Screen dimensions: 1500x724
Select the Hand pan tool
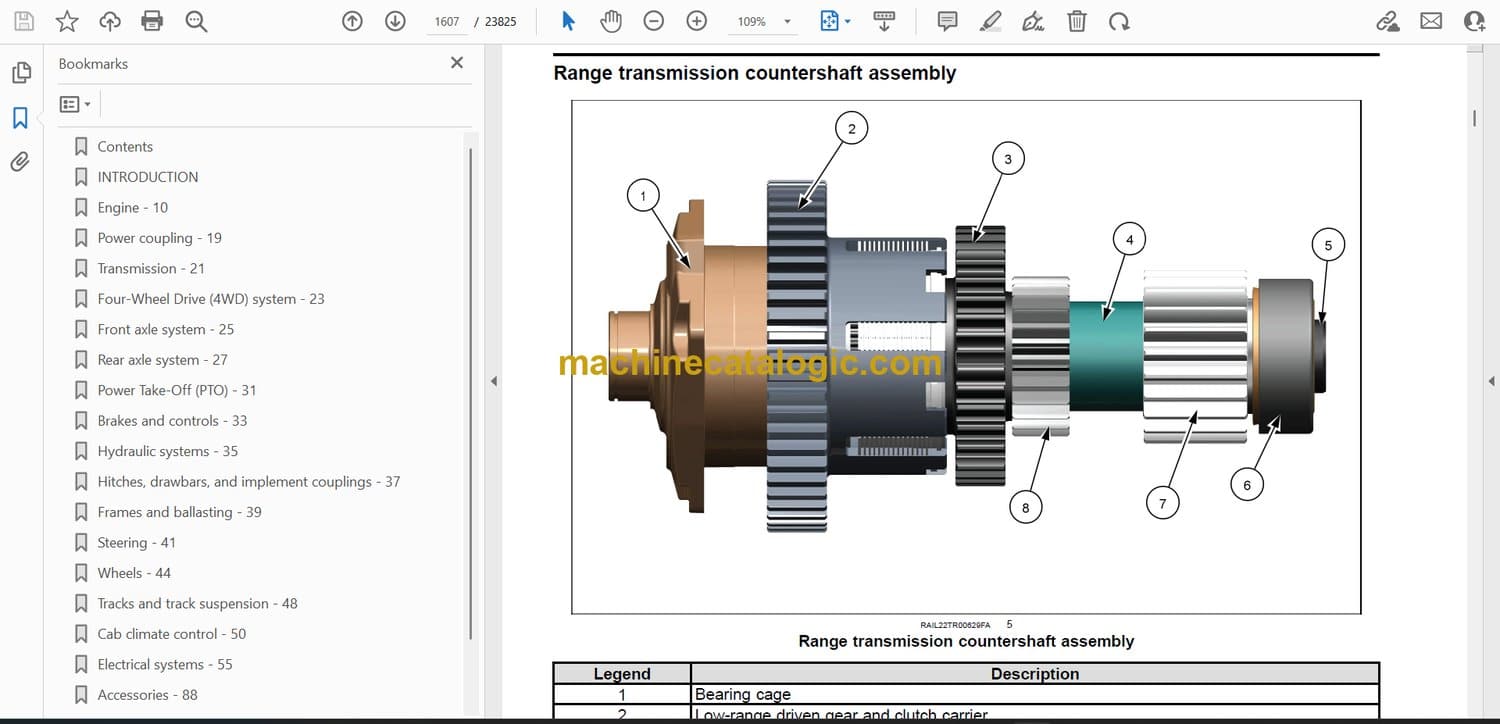coord(611,21)
